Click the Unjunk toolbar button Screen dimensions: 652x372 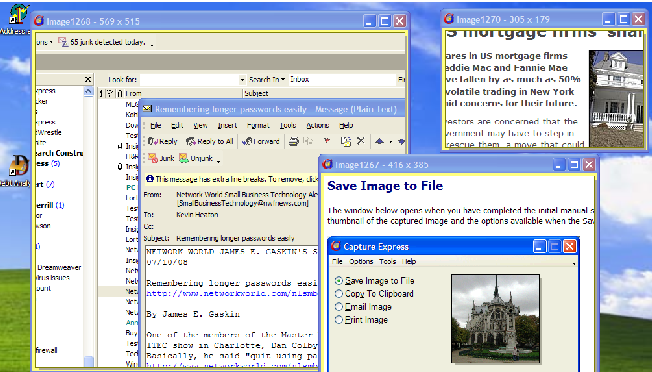(196, 158)
